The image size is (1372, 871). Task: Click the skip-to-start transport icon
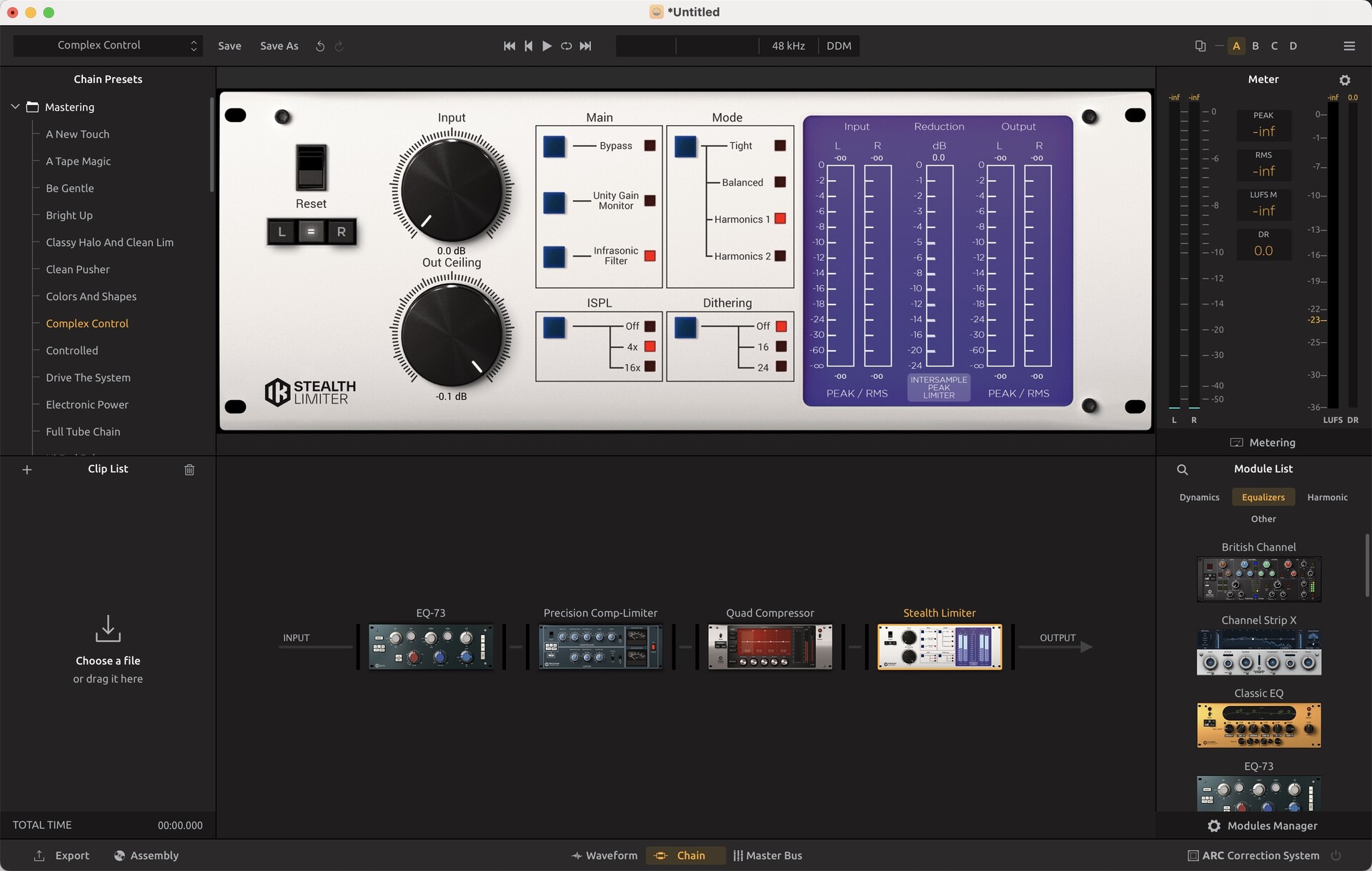pyautogui.click(x=509, y=46)
